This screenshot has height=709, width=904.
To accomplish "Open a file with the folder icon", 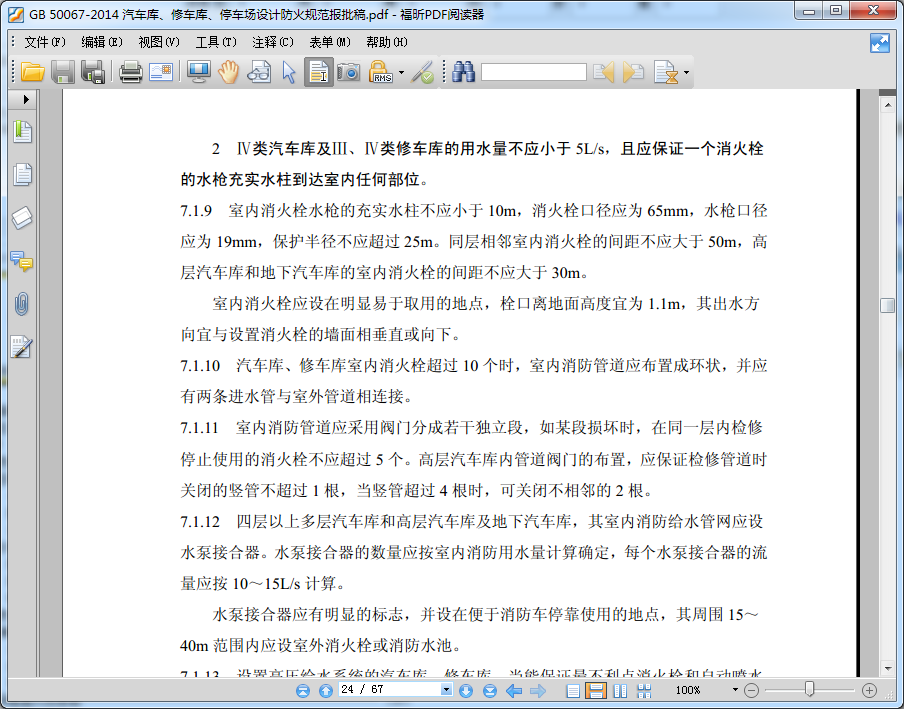I will 32,72.
